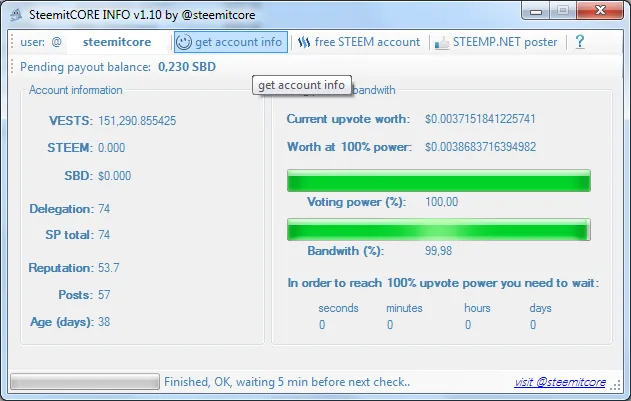Click the STEEM logo icon beside free STEEM account
This screenshot has width=631, height=401.
point(304,42)
